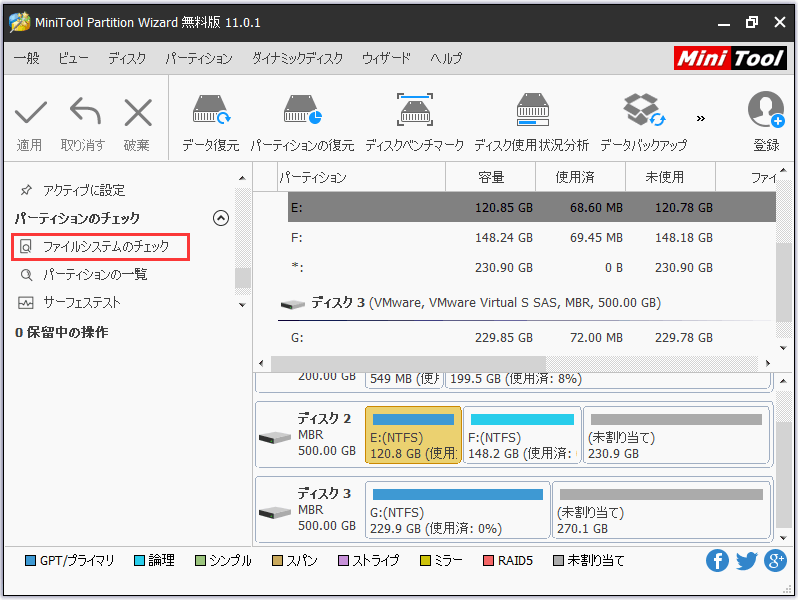
Task: Select 230.9 GB unallocated block on Disk 2
Action: point(676,435)
